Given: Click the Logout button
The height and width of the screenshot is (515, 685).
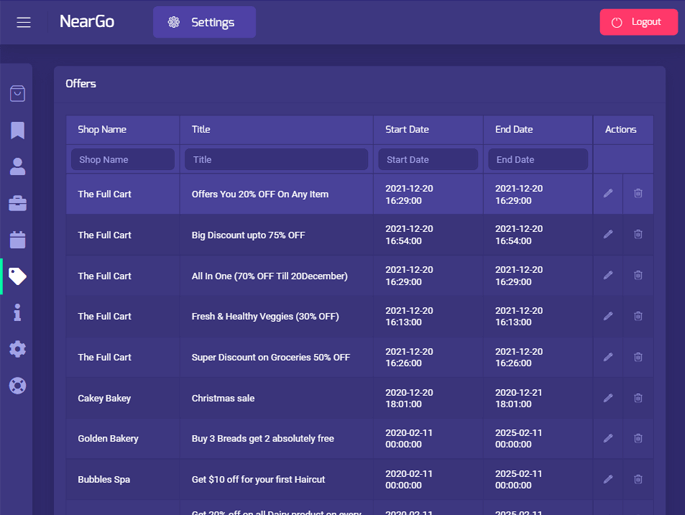Looking at the screenshot, I should click(x=638, y=22).
